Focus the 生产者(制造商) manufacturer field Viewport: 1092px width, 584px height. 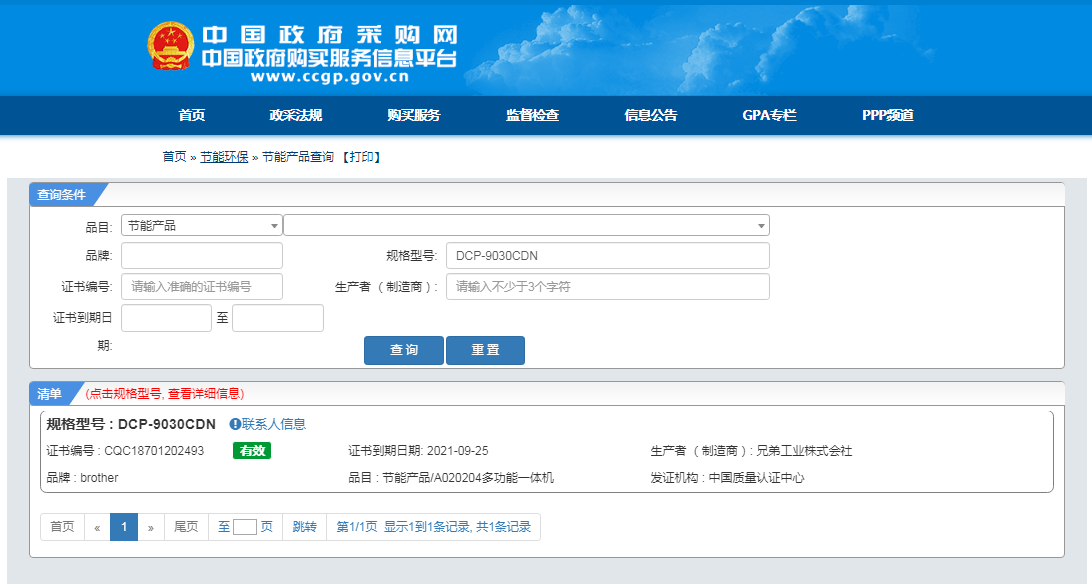[608, 286]
